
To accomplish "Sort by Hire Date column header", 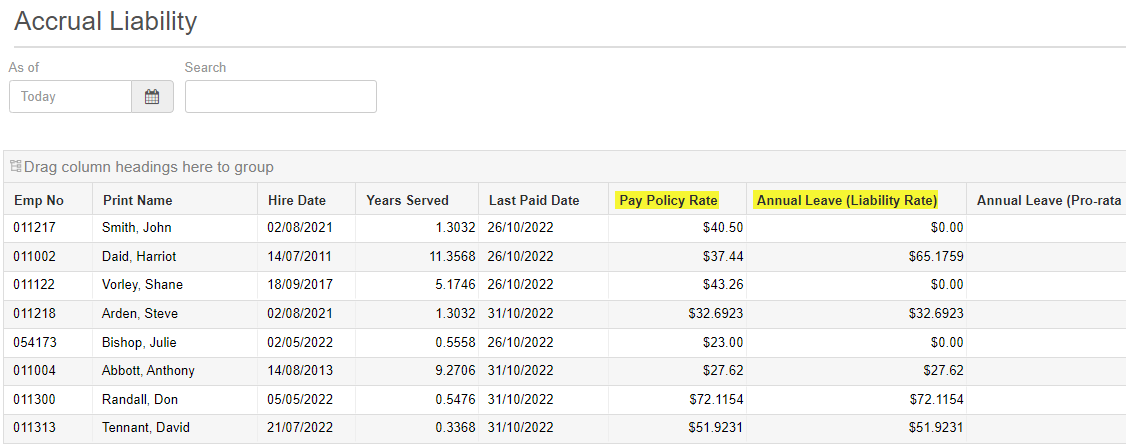I will tap(297, 200).
